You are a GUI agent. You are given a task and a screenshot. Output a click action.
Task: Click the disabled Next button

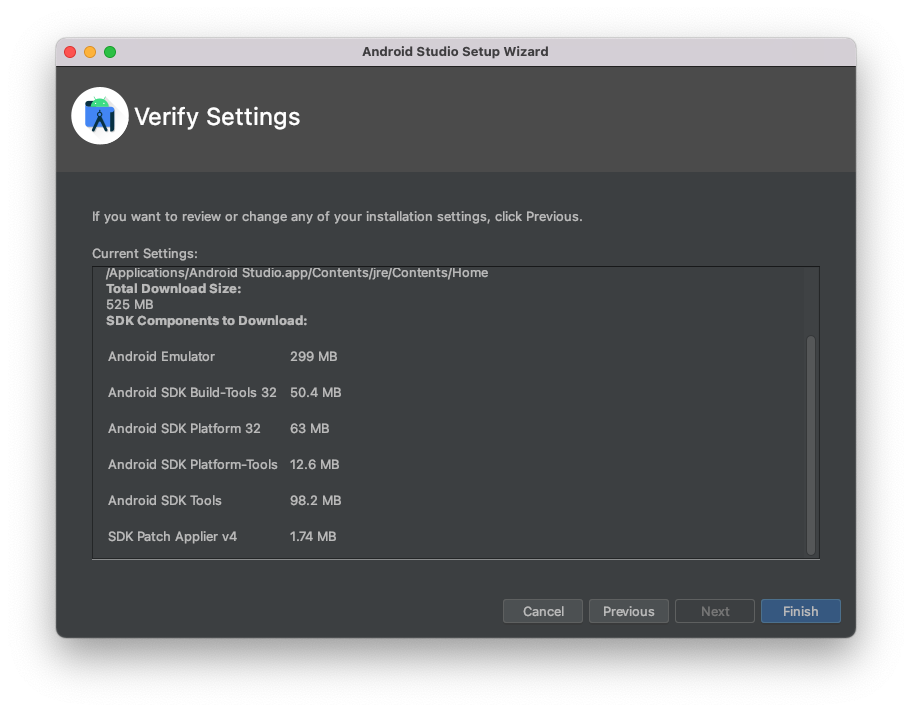click(714, 611)
